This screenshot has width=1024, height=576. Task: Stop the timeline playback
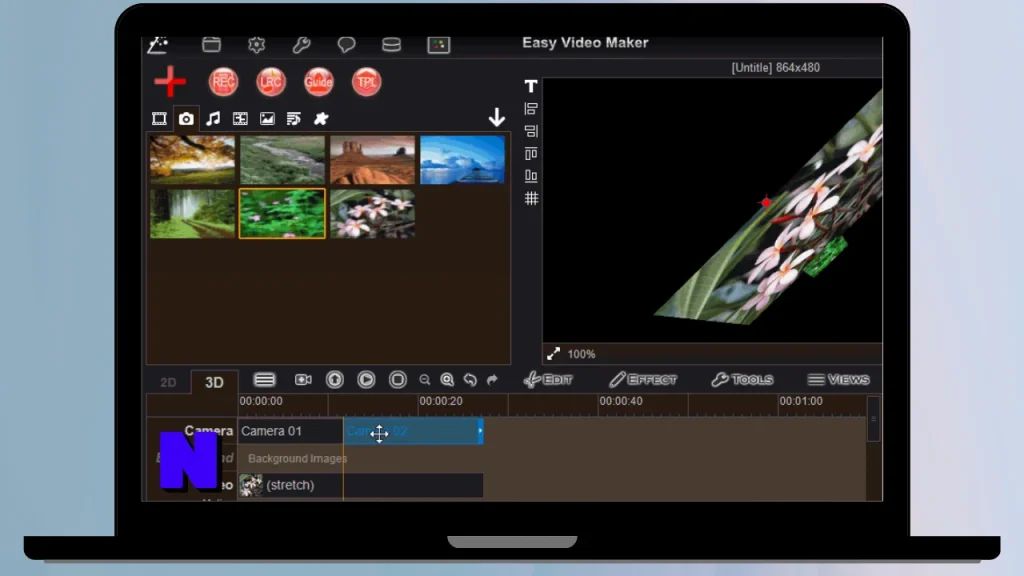pos(398,379)
